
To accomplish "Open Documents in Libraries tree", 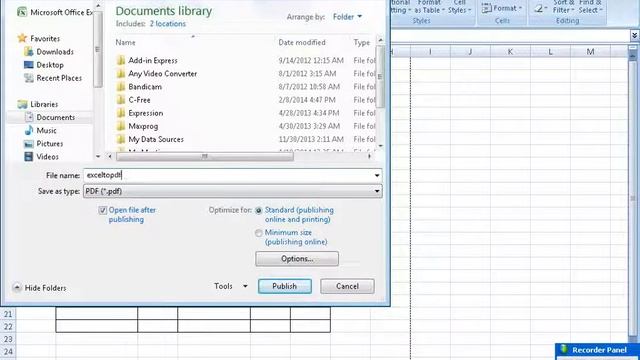I will [56, 117].
